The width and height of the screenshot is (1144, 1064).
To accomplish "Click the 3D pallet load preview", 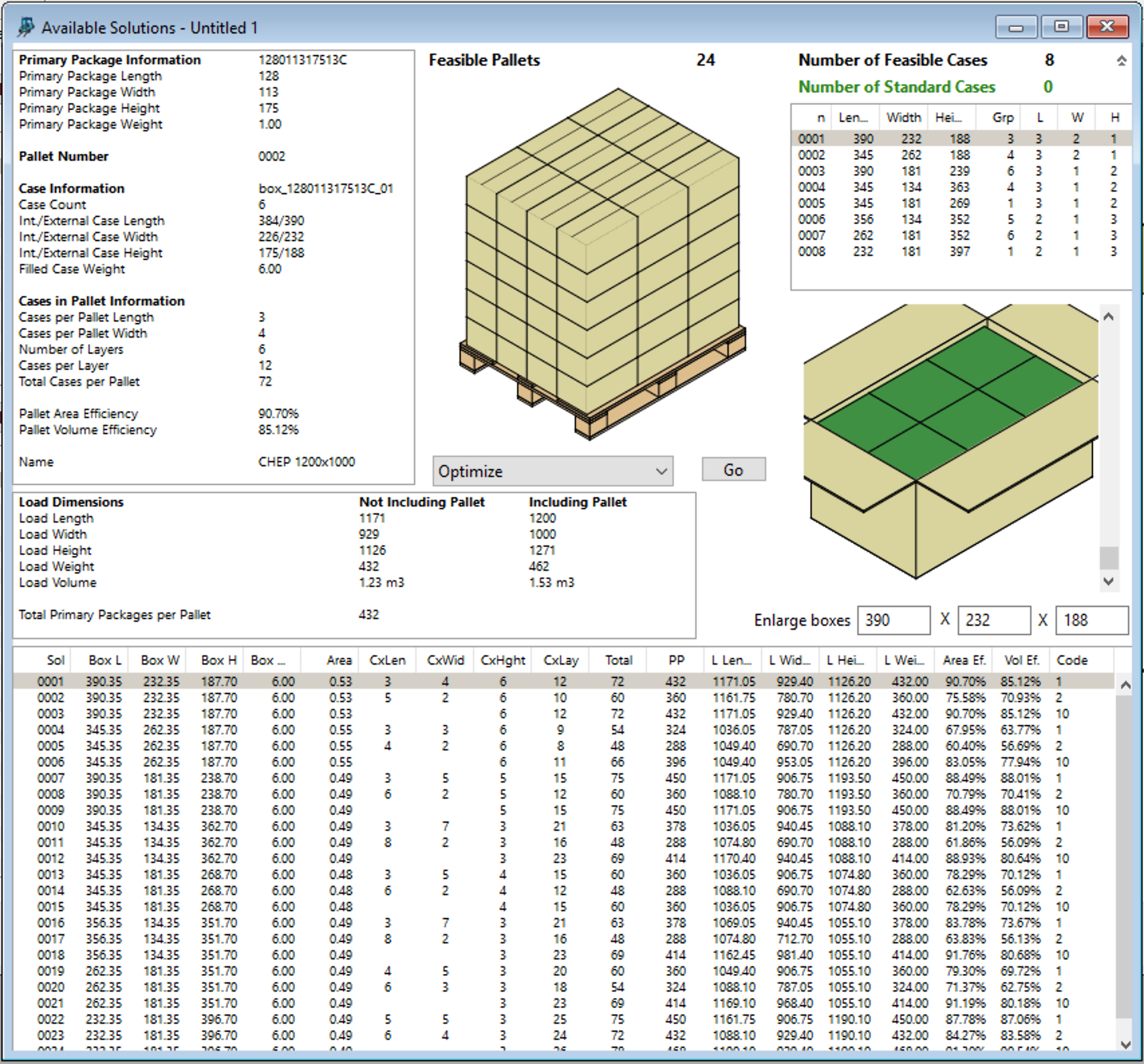I will pos(603,265).
